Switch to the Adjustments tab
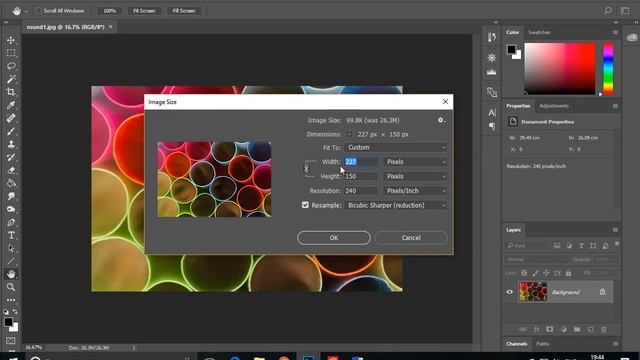 [554, 106]
